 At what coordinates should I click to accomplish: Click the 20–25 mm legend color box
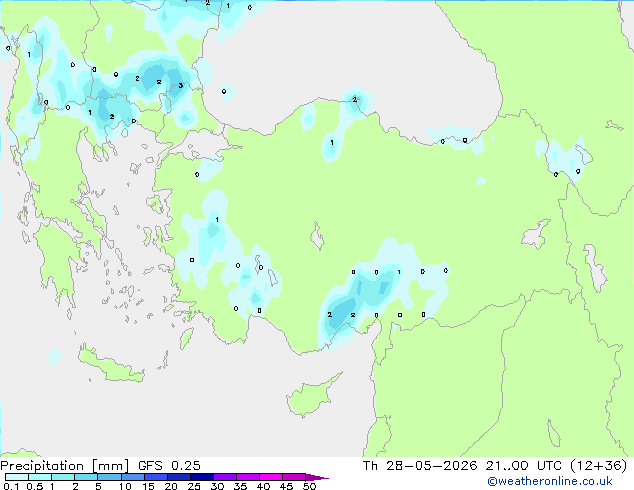179,477
